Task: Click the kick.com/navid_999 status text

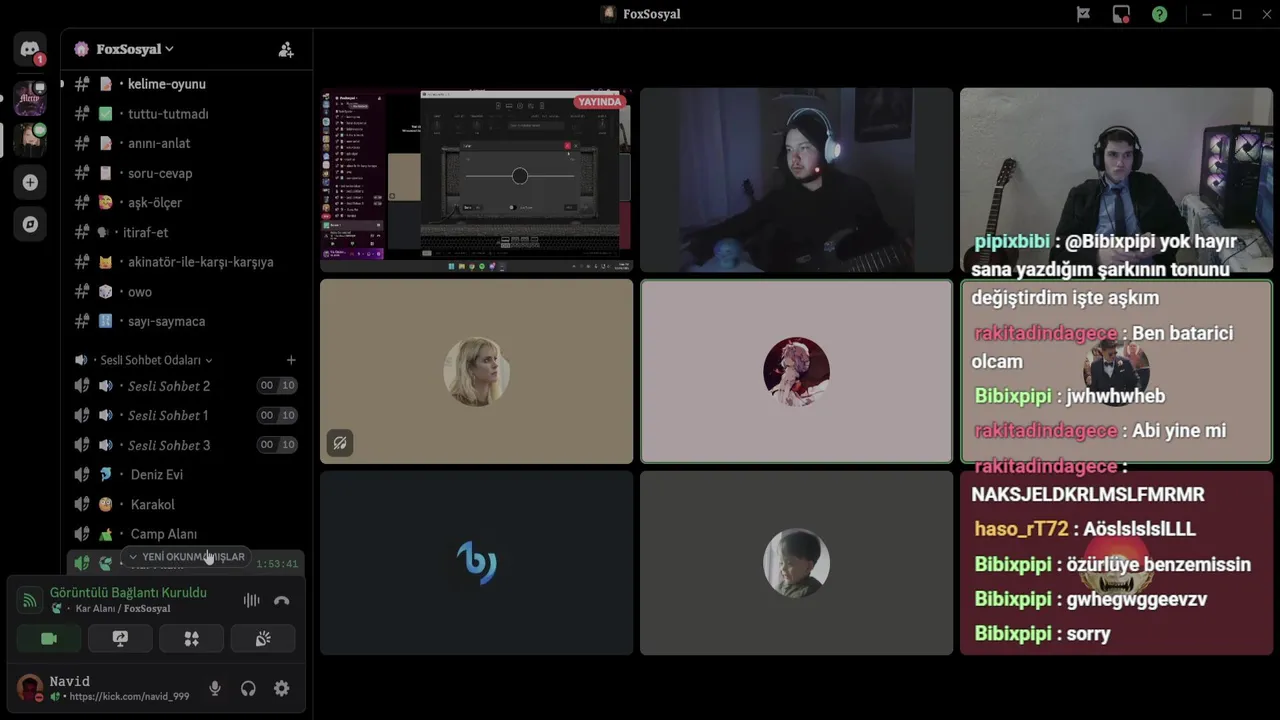Action: point(129,696)
